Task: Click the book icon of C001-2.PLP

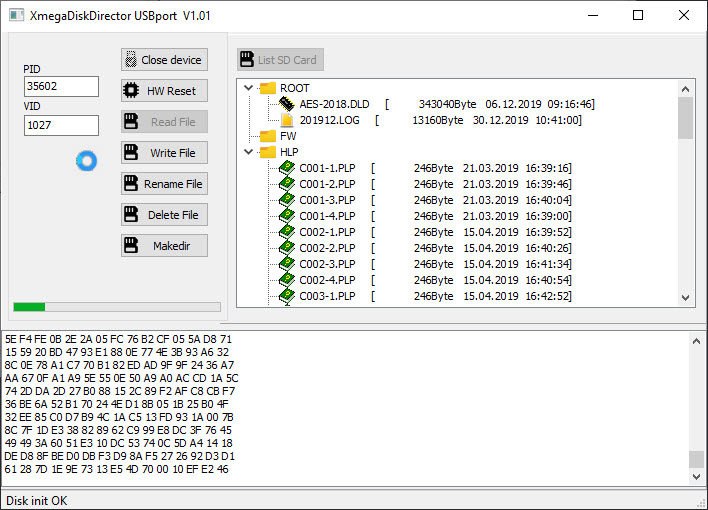Action: [287, 184]
